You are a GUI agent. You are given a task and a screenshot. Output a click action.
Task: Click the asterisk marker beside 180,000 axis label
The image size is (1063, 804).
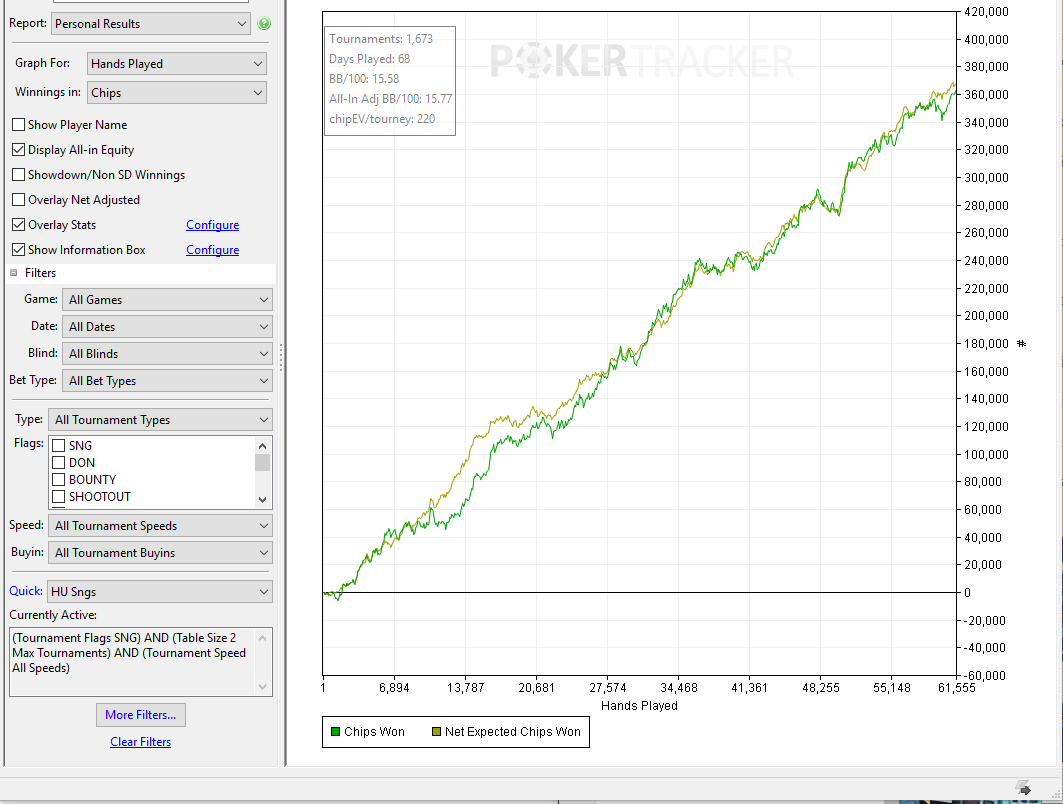point(1022,344)
